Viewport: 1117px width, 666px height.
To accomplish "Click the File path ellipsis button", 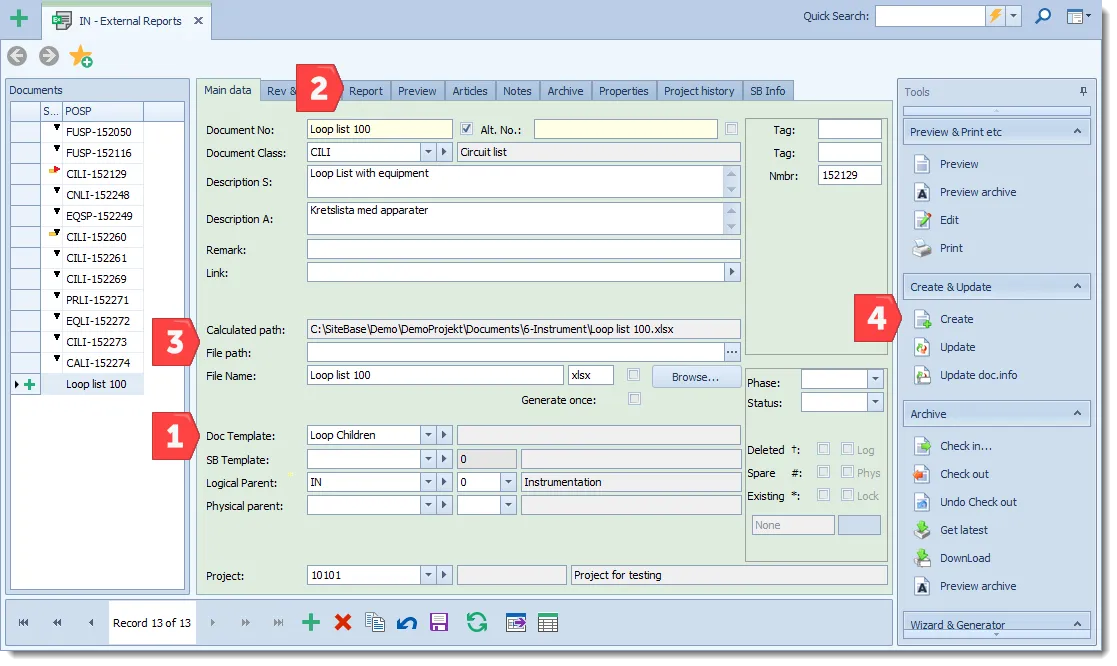I will point(732,352).
